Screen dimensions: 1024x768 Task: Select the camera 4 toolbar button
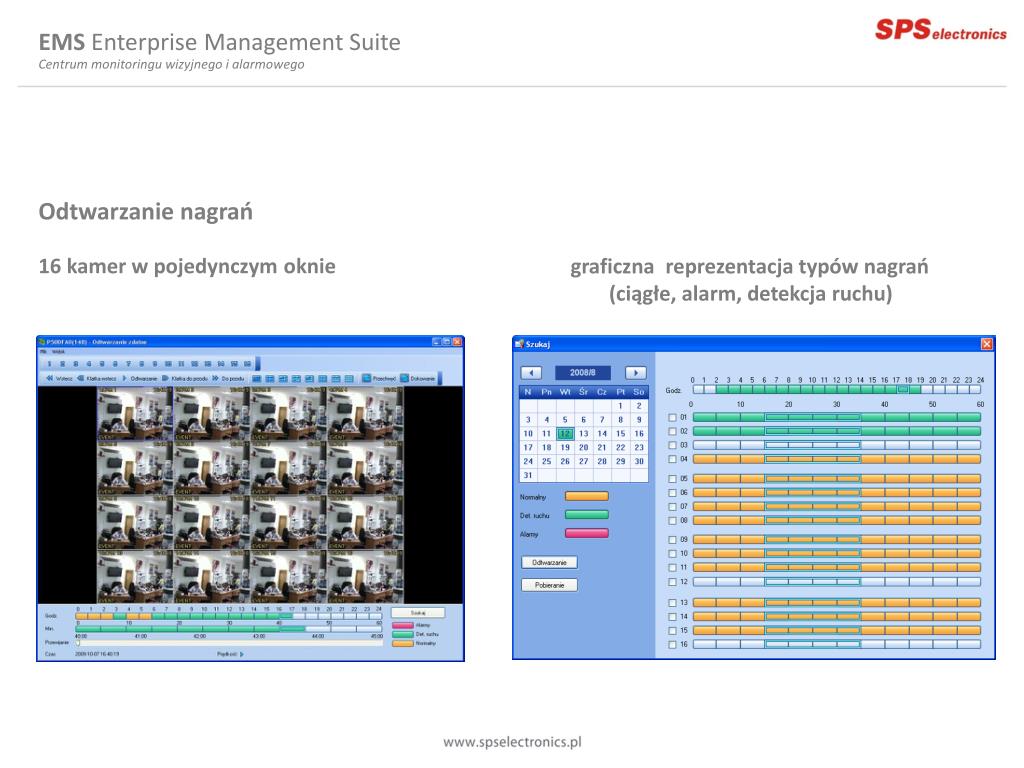click(x=89, y=364)
